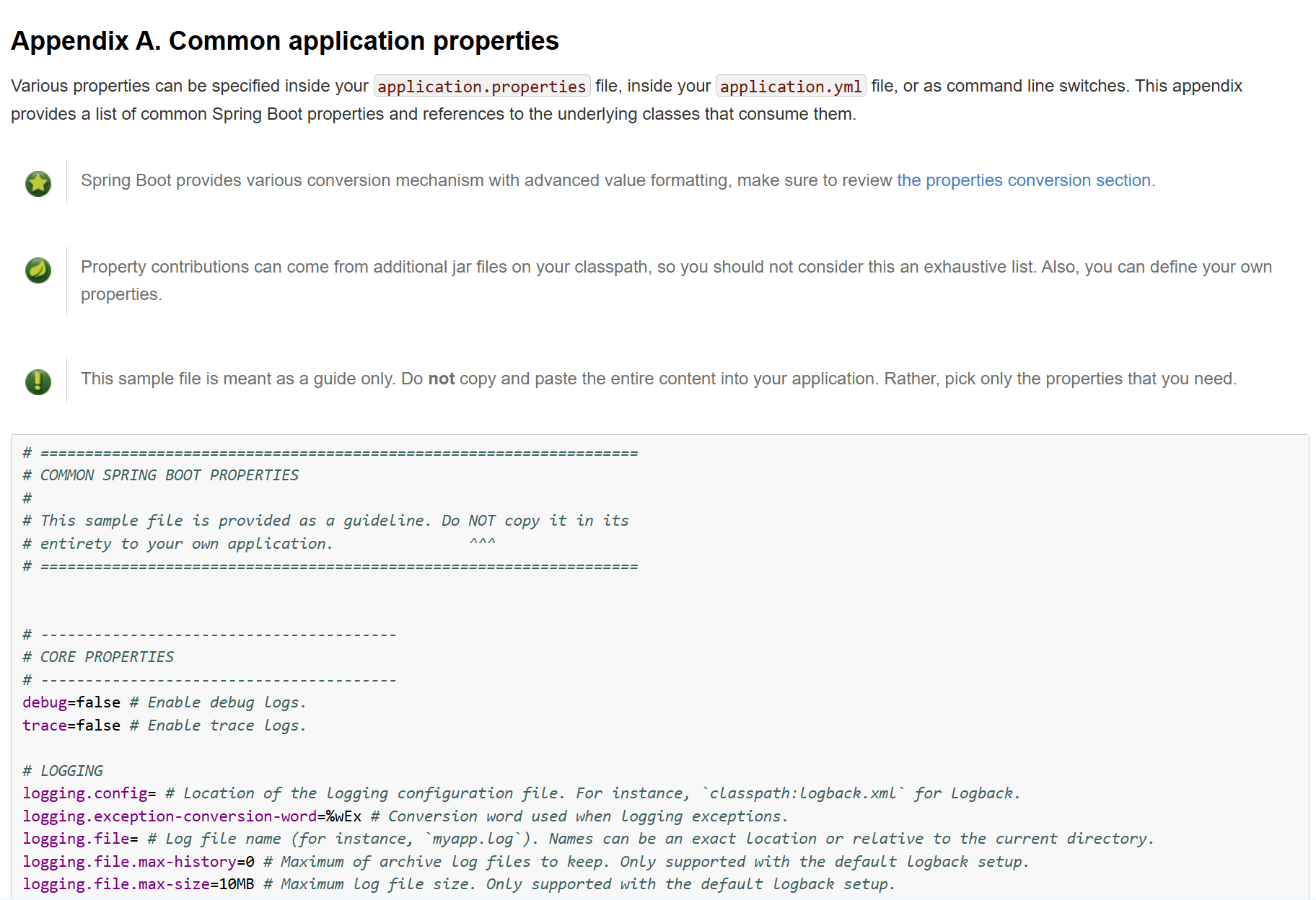This screenshot has width=1316, height=900.
Task: Click the green star tip icon
Action: click(x=38, y=184)
